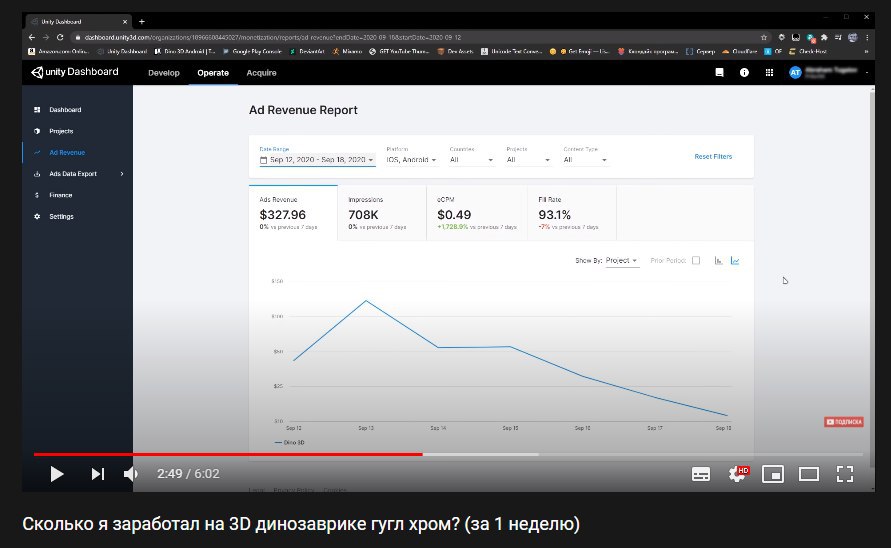Screen dimensions: 891x548
Task: Open the Mixamo bookmark
Action: pyautogui.click(x=347, y=51)
